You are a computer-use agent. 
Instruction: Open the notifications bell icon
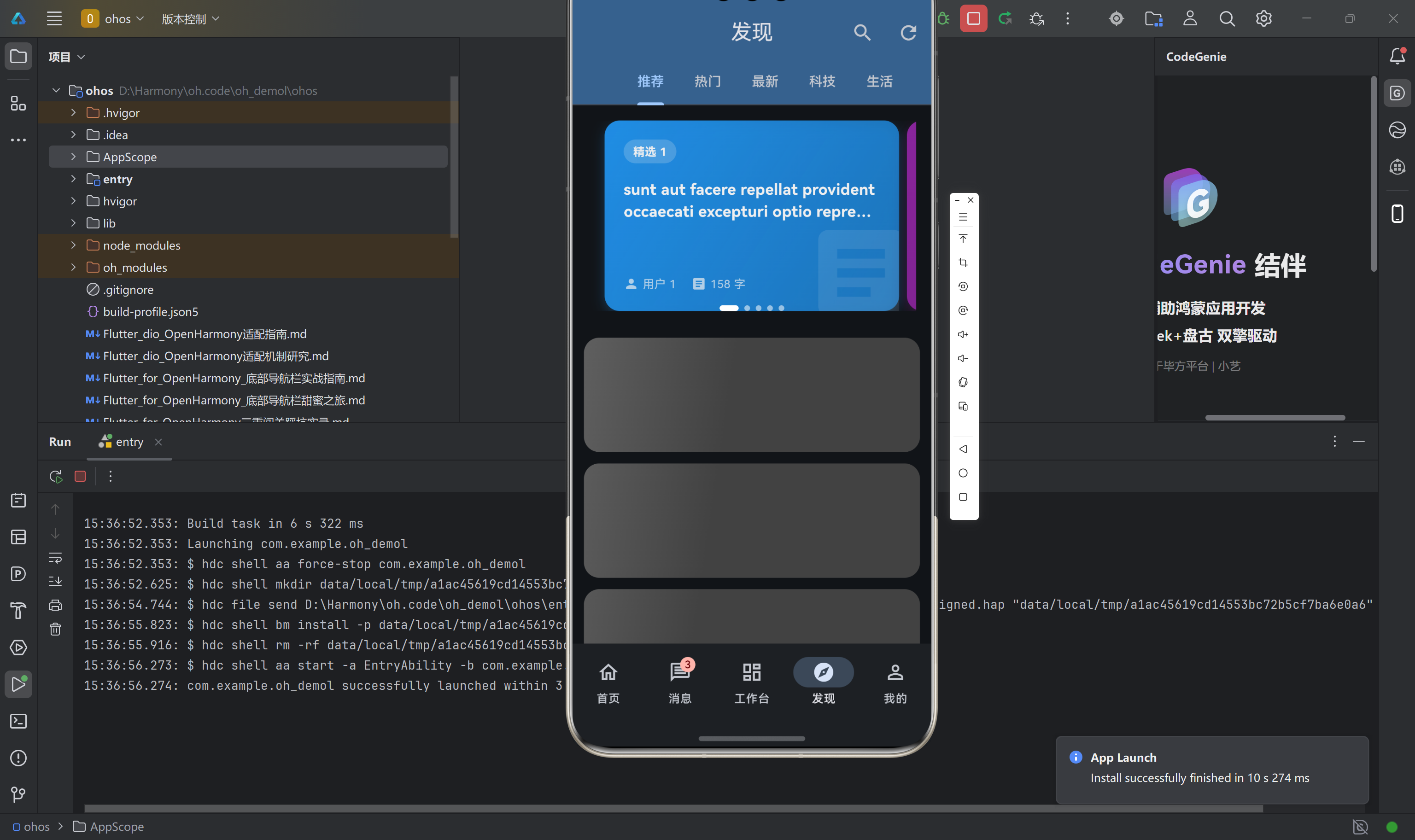pos(1397,55)
